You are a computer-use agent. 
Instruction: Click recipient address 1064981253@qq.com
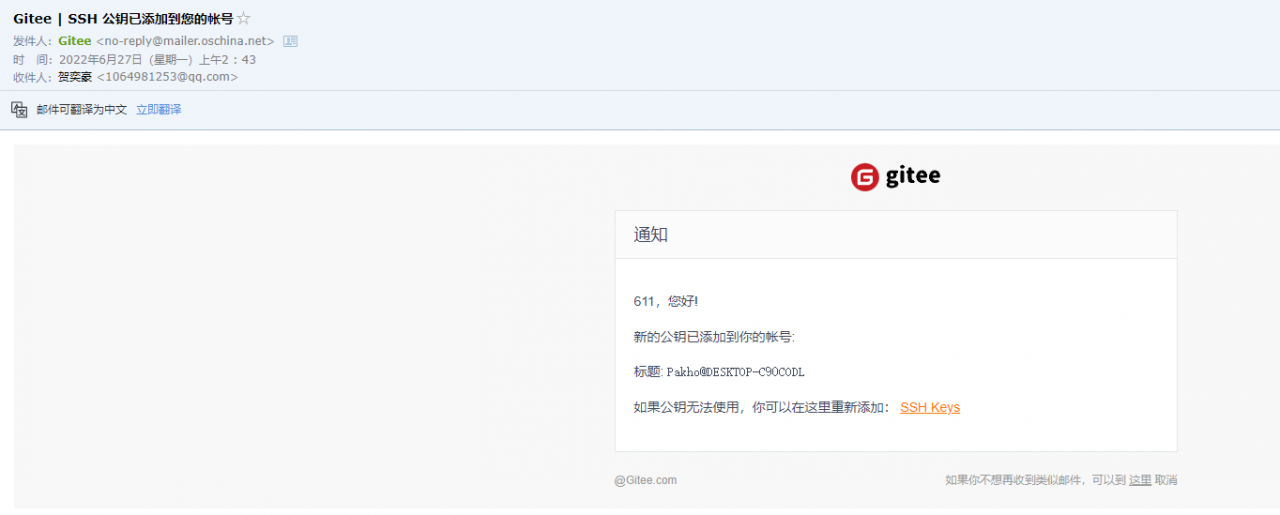click(168, 77)
